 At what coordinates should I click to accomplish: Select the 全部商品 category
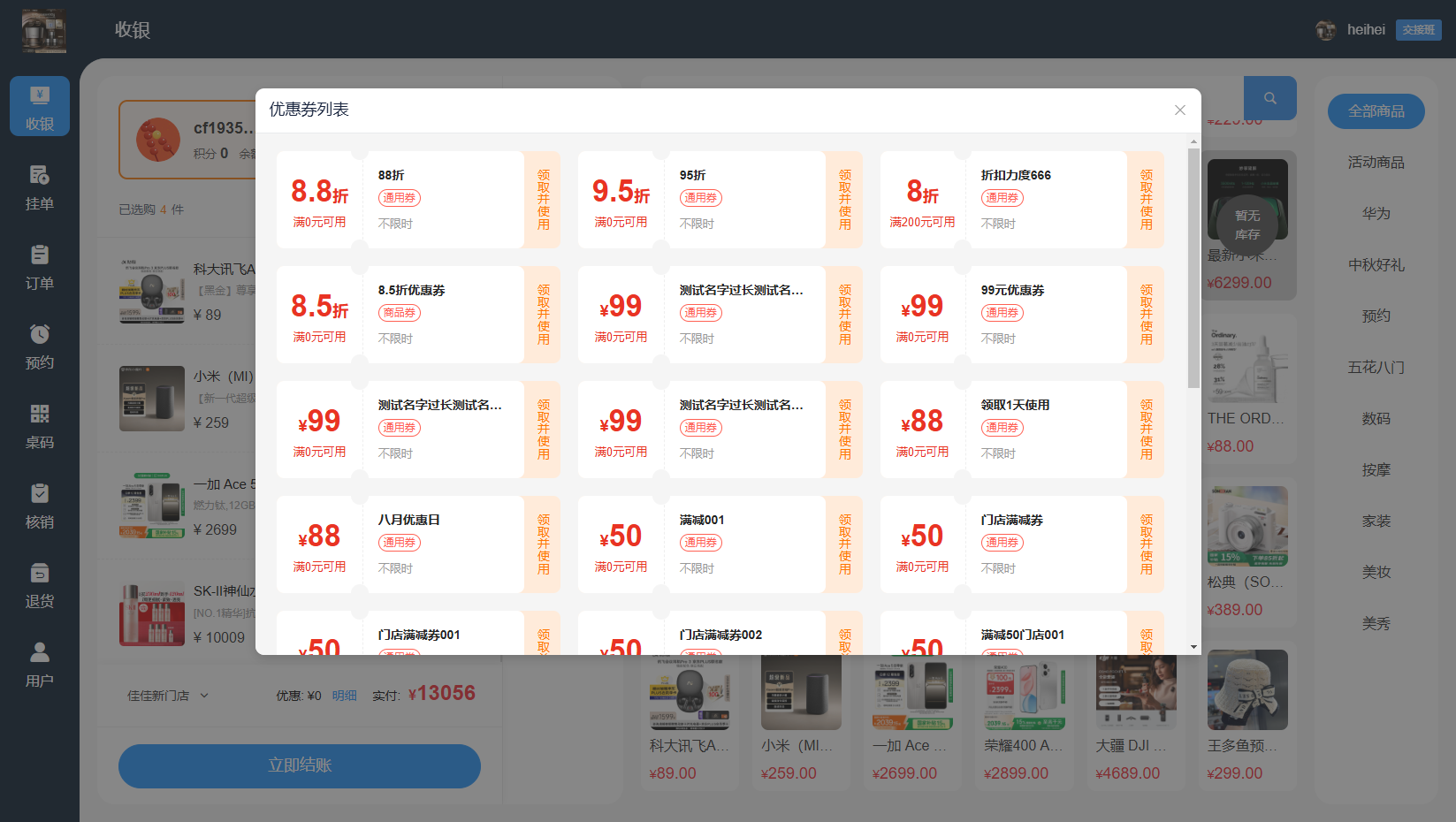(1376, 111)
